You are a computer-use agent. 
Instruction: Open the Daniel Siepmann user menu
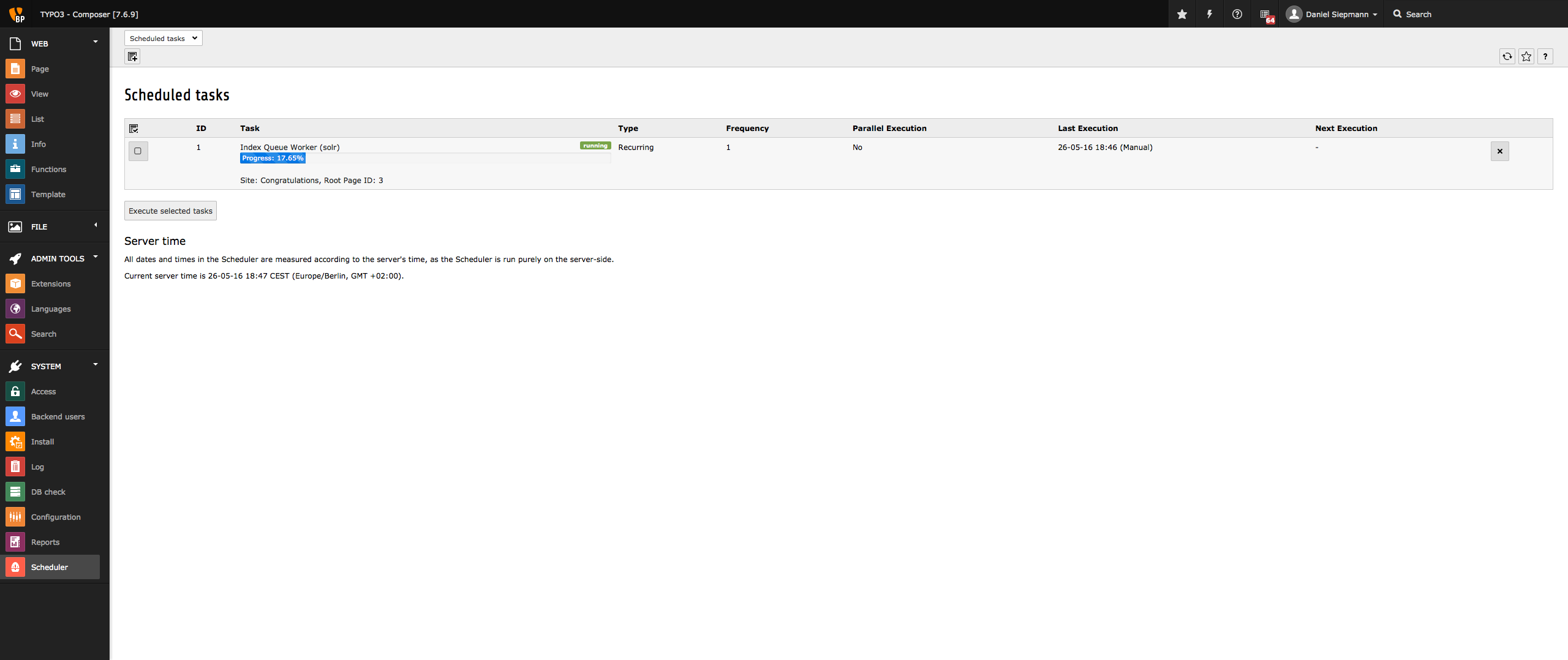point(1332,14)
